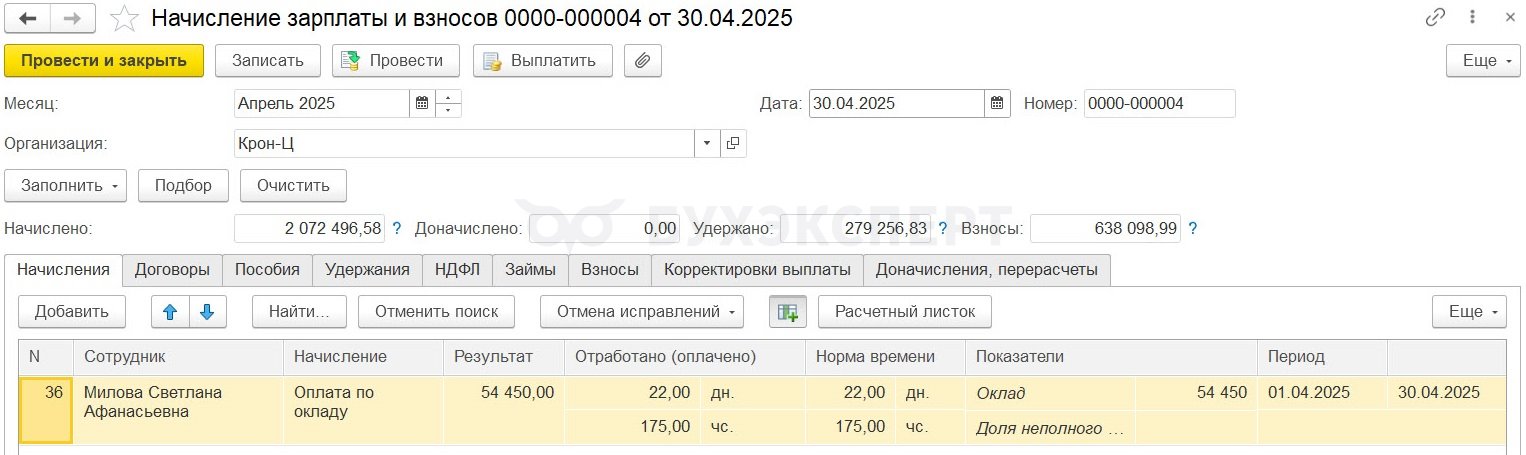Screen dimensions: 1526x455
Task: Switch to the НДФЛ tab
Action: point(458,269)
